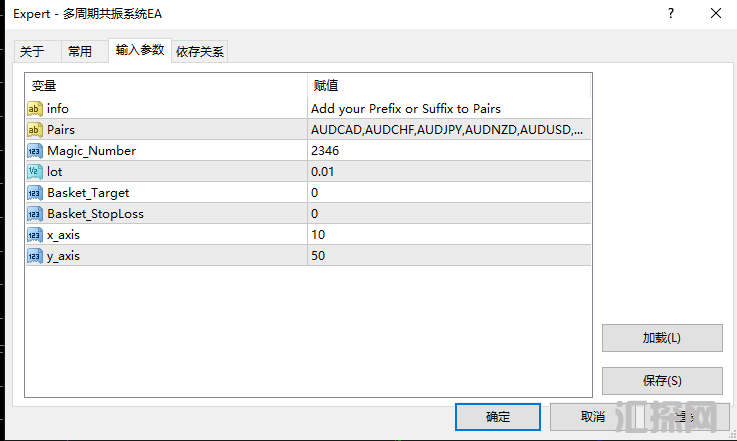Click the string icon beside Pairs

[35, 130]
